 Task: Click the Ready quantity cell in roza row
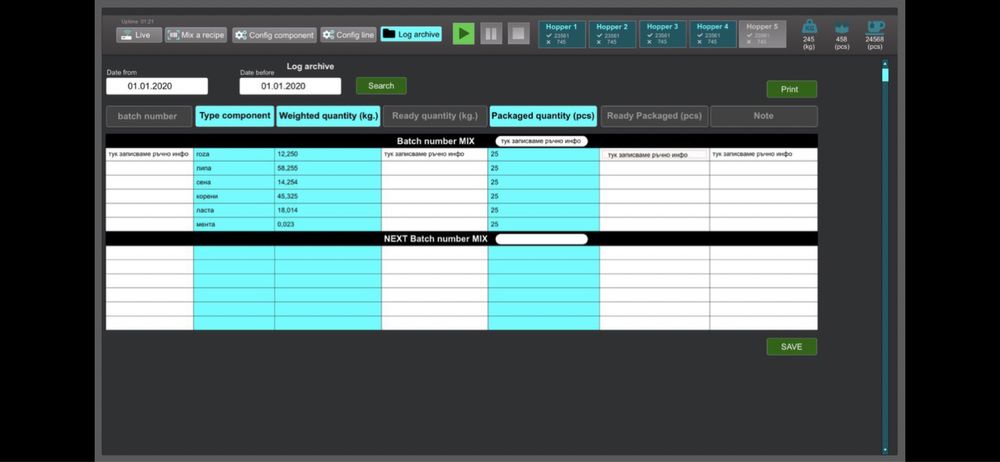pos(434,154)
